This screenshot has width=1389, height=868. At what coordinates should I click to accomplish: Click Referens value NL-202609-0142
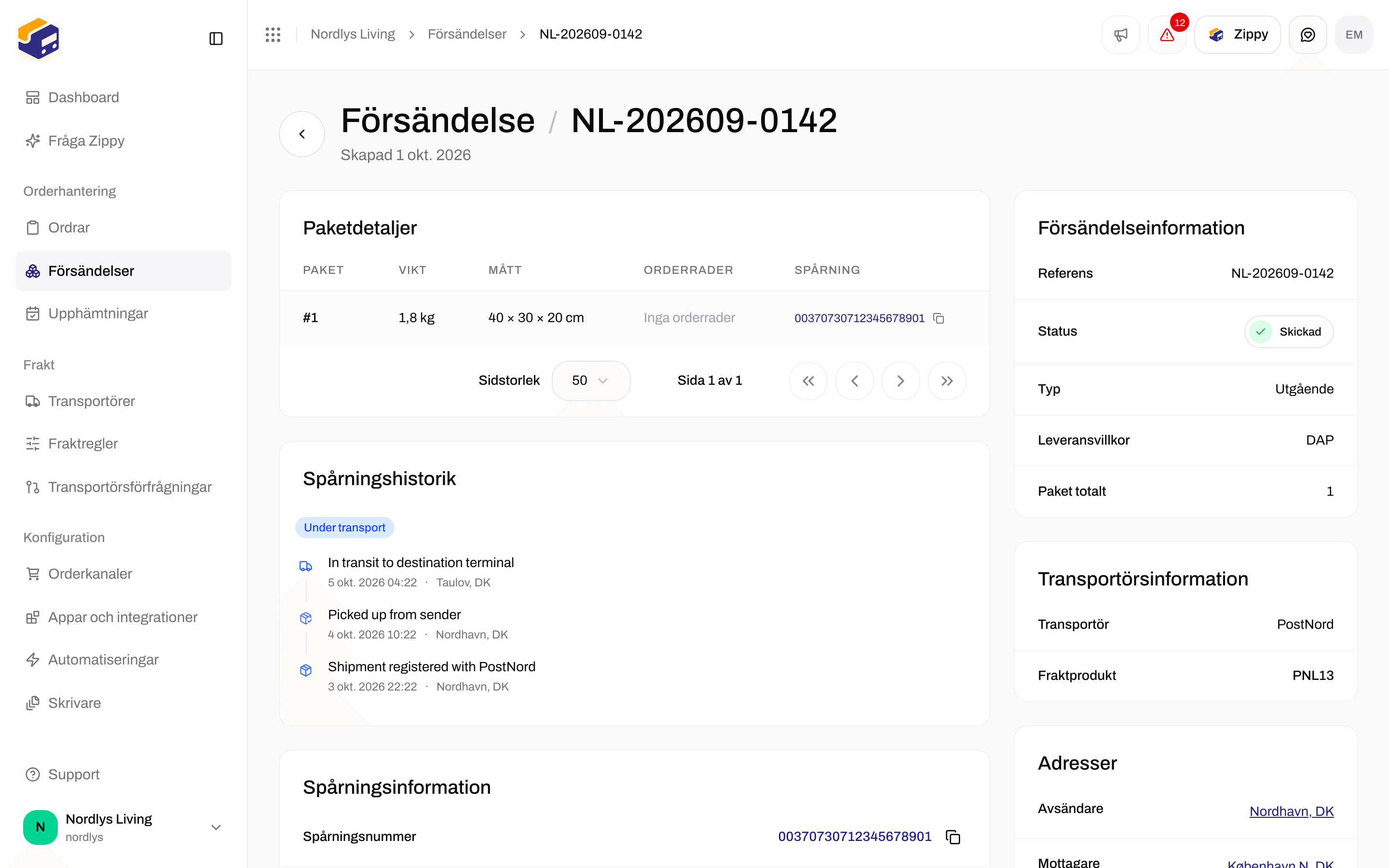(1282, 273)
